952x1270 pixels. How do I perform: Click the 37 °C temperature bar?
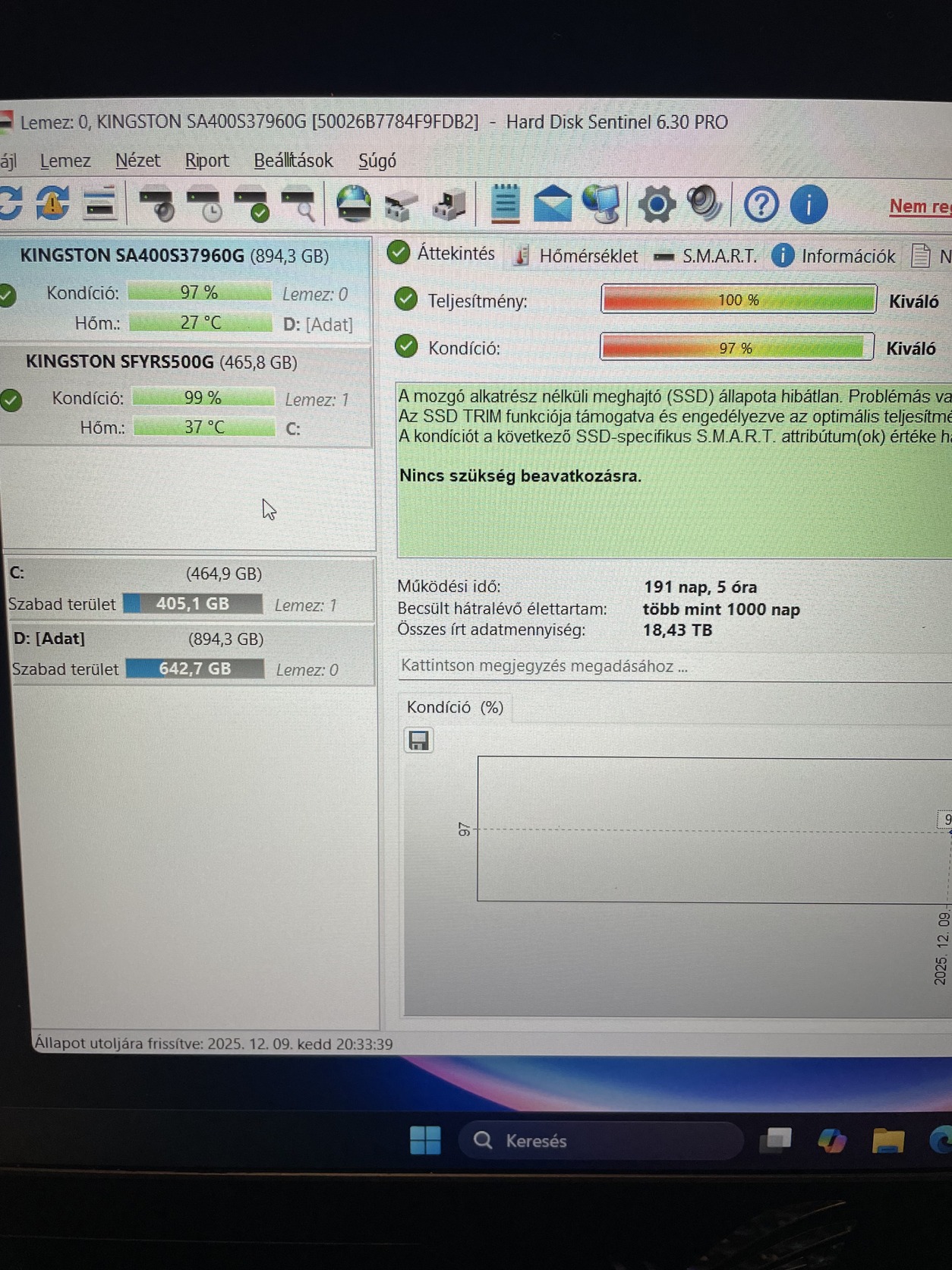pyautogui.click(x=204, y=427)
